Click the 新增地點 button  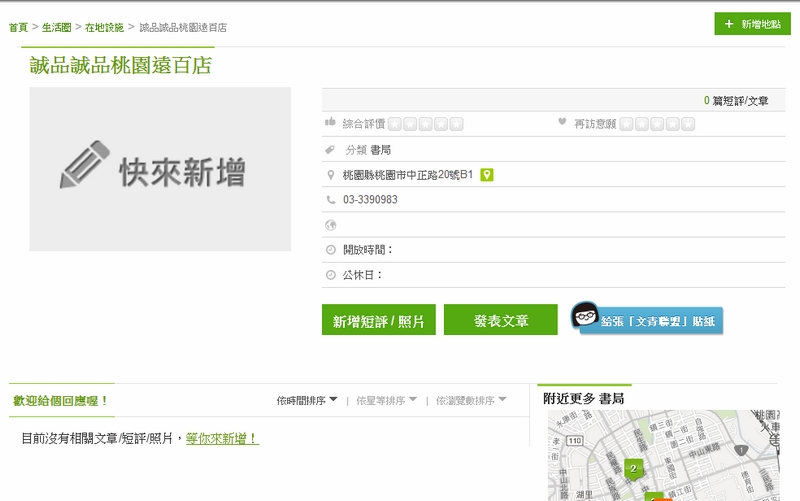[x=752, y=24]
